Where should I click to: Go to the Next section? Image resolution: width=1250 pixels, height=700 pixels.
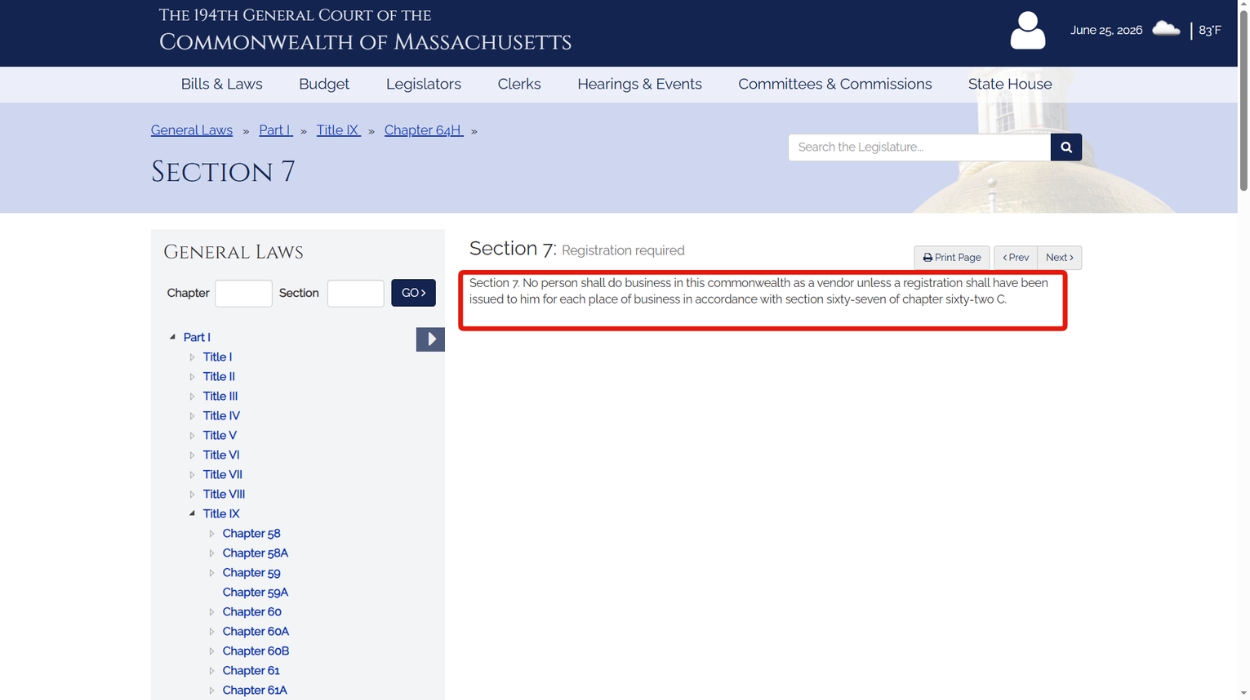1059,258
